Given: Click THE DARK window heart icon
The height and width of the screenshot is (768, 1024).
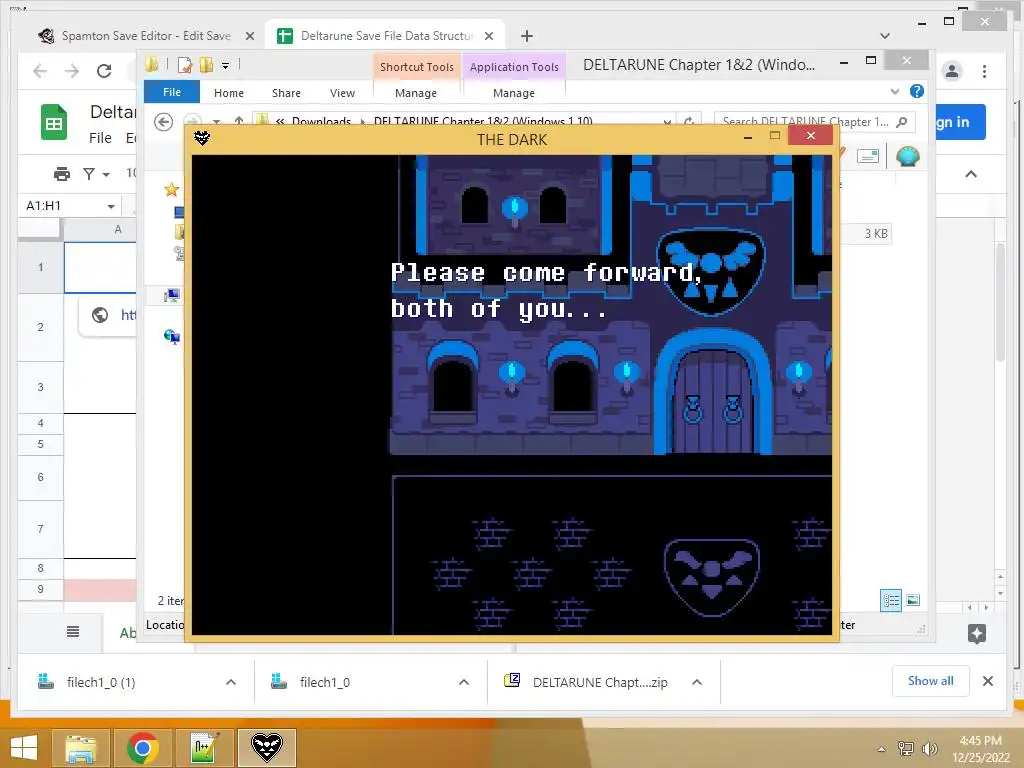Looking at the screenshot, I should tap(202, 138).
